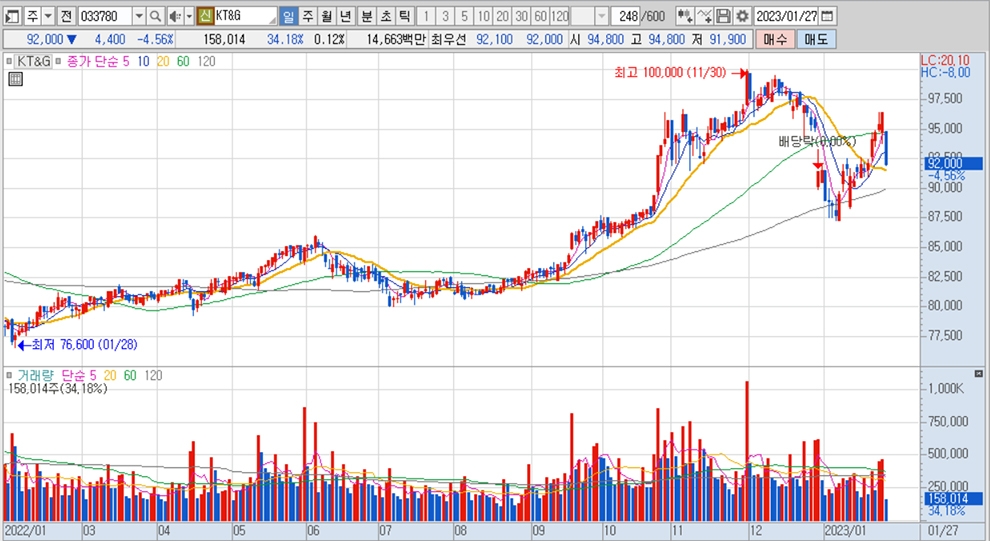Toggle the 분 (minute) chart period
This screenshot has height=541, width=990.
tap(367, 16)
